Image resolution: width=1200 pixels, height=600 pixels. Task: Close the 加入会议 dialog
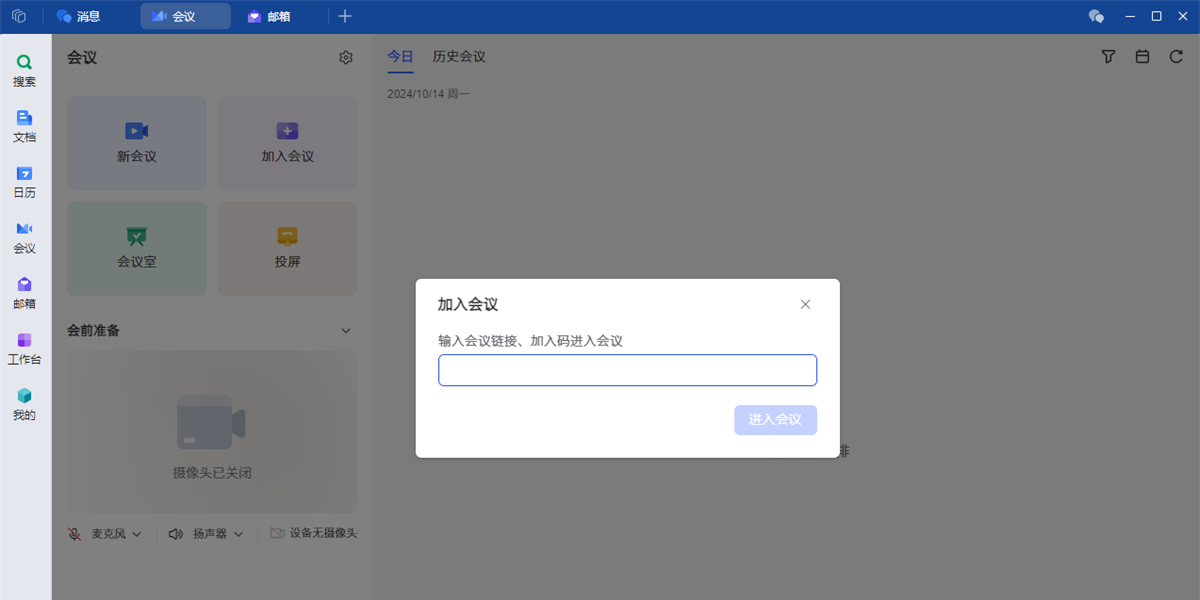[805, 305]
